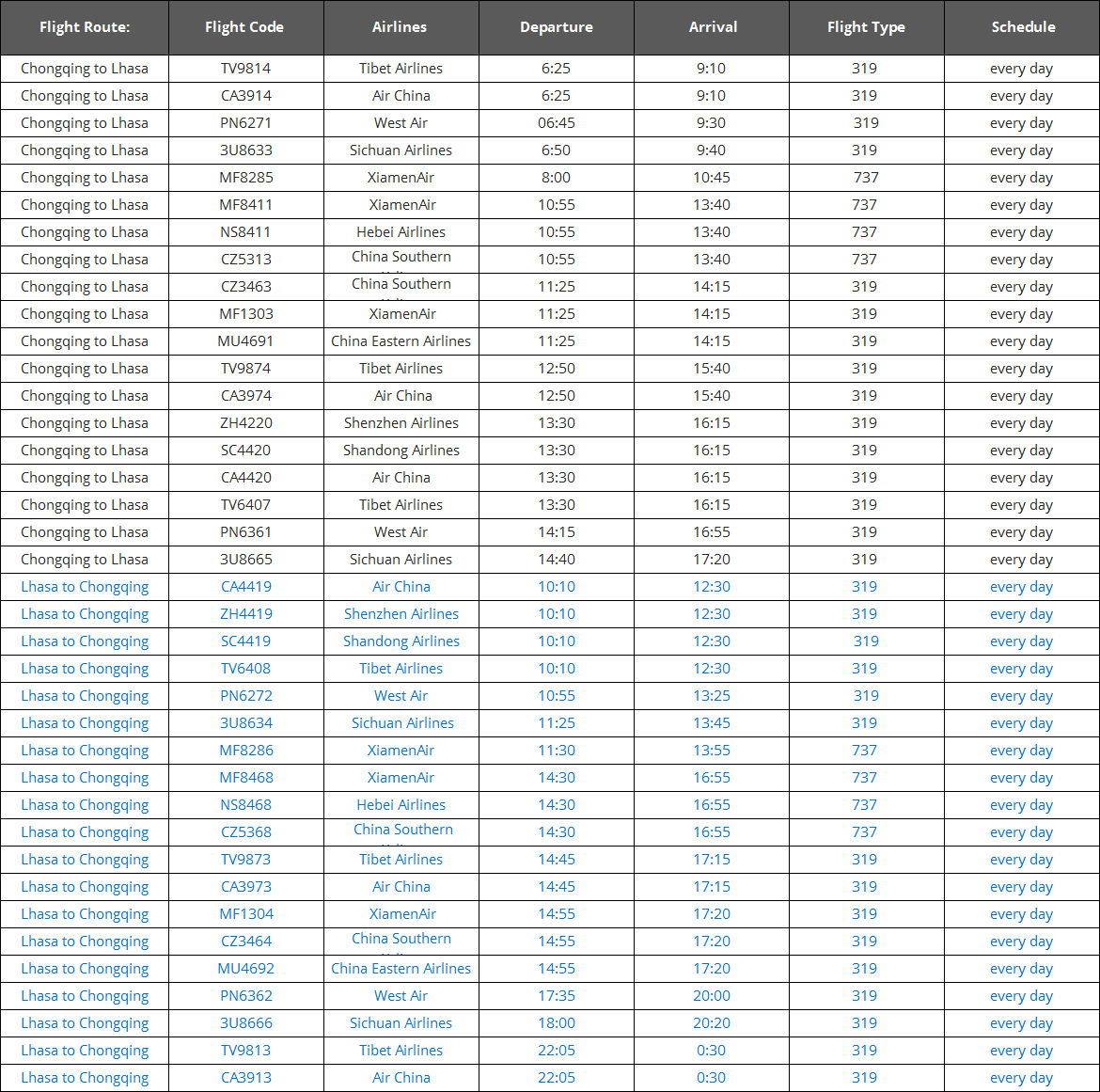This screenshot has height=1092, width=1100.
Task: Select flight code CZ3463
Action: point(246,287)
